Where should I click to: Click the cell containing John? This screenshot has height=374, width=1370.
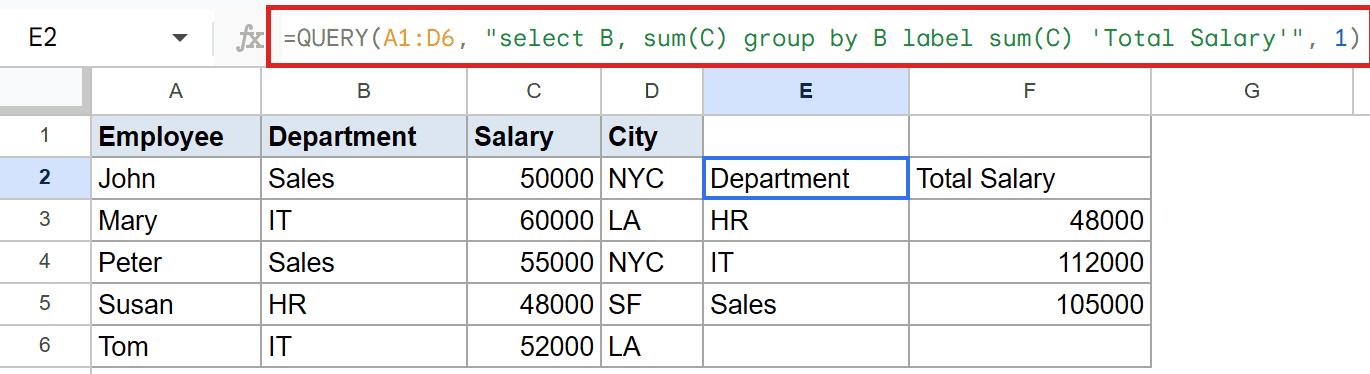[176, 178]
